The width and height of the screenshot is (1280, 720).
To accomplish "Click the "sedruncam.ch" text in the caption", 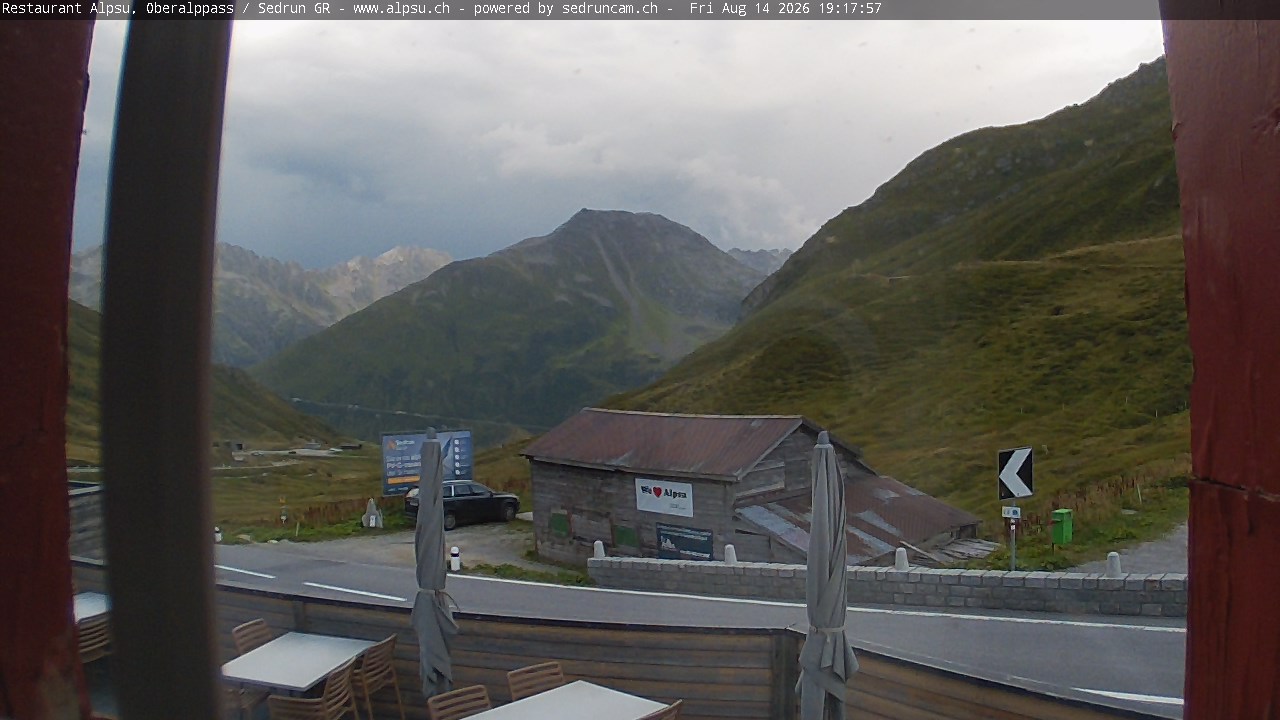I will coord(610,9).
